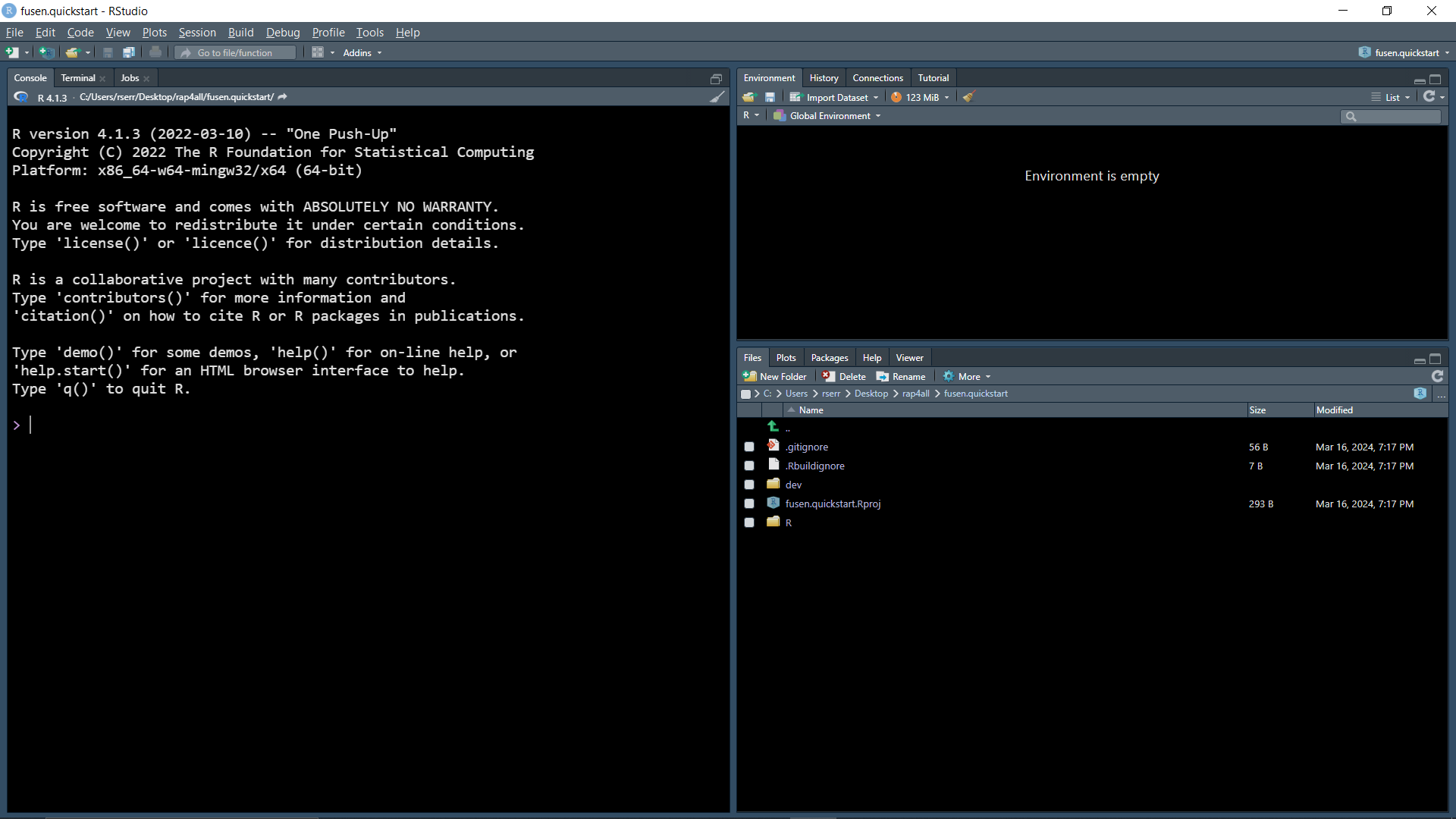Clear environment objects with broom icon
Image resolution: width=1456 pixels, height=819 pixels.
pos(968,97)
